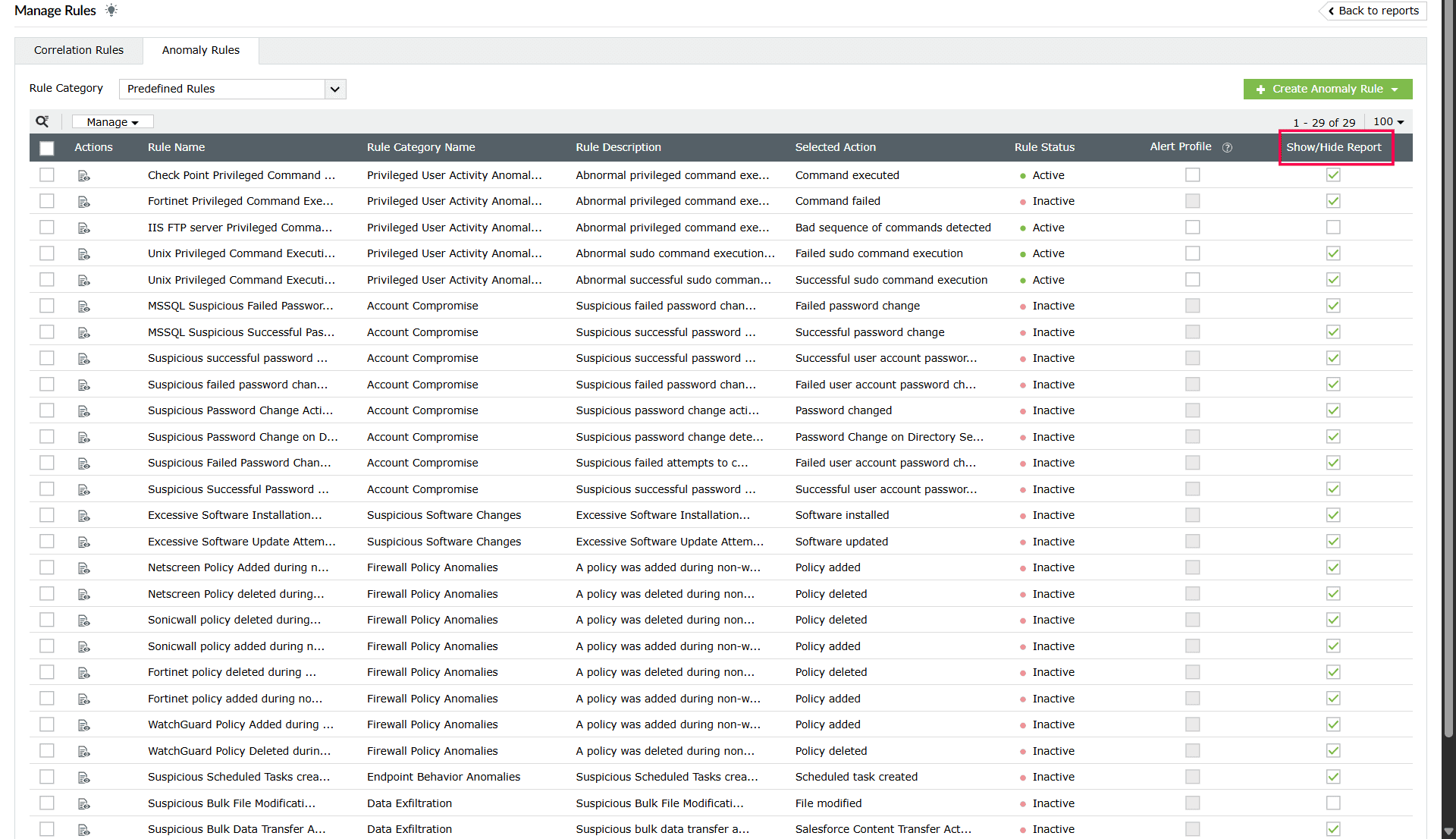
Task: Select the Anomaly Rules tab
Action: (201, 50)
